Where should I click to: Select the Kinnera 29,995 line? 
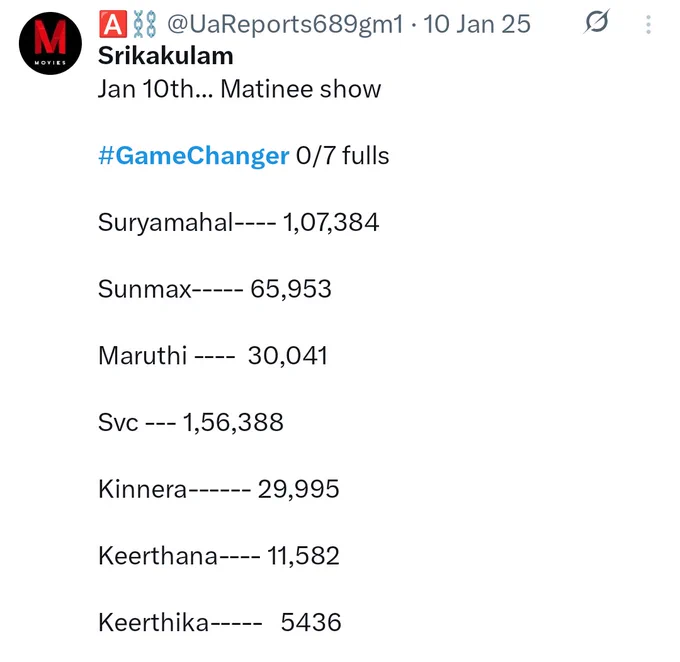coord(219,489)
